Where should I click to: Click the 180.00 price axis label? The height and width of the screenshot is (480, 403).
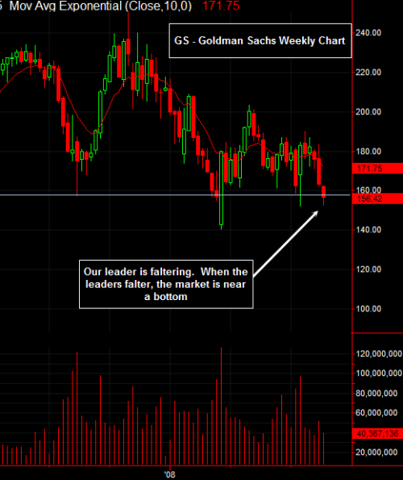[x=368, y=151]
